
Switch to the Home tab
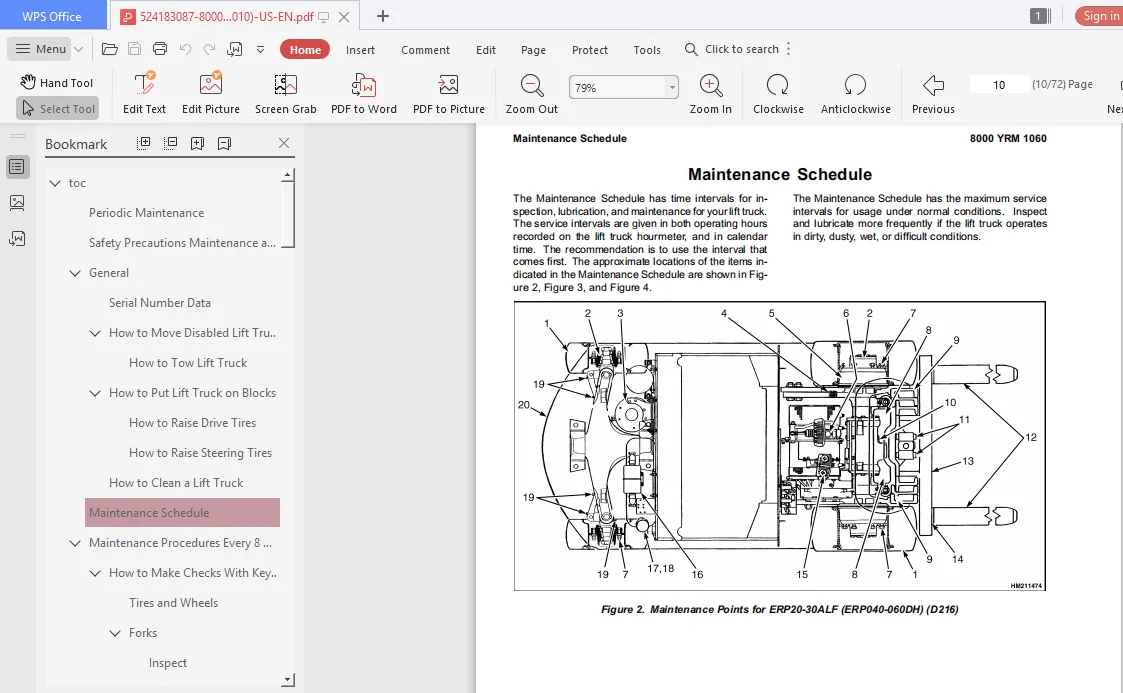point(305,49)
